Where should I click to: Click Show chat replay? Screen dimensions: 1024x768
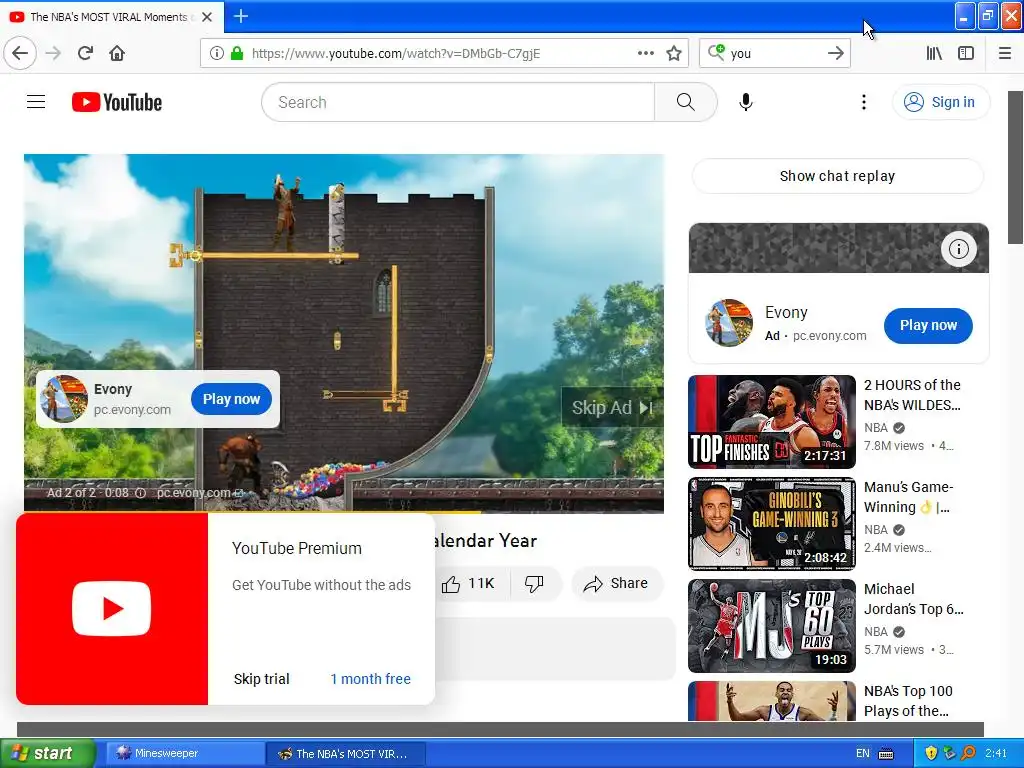pos(837,176)
